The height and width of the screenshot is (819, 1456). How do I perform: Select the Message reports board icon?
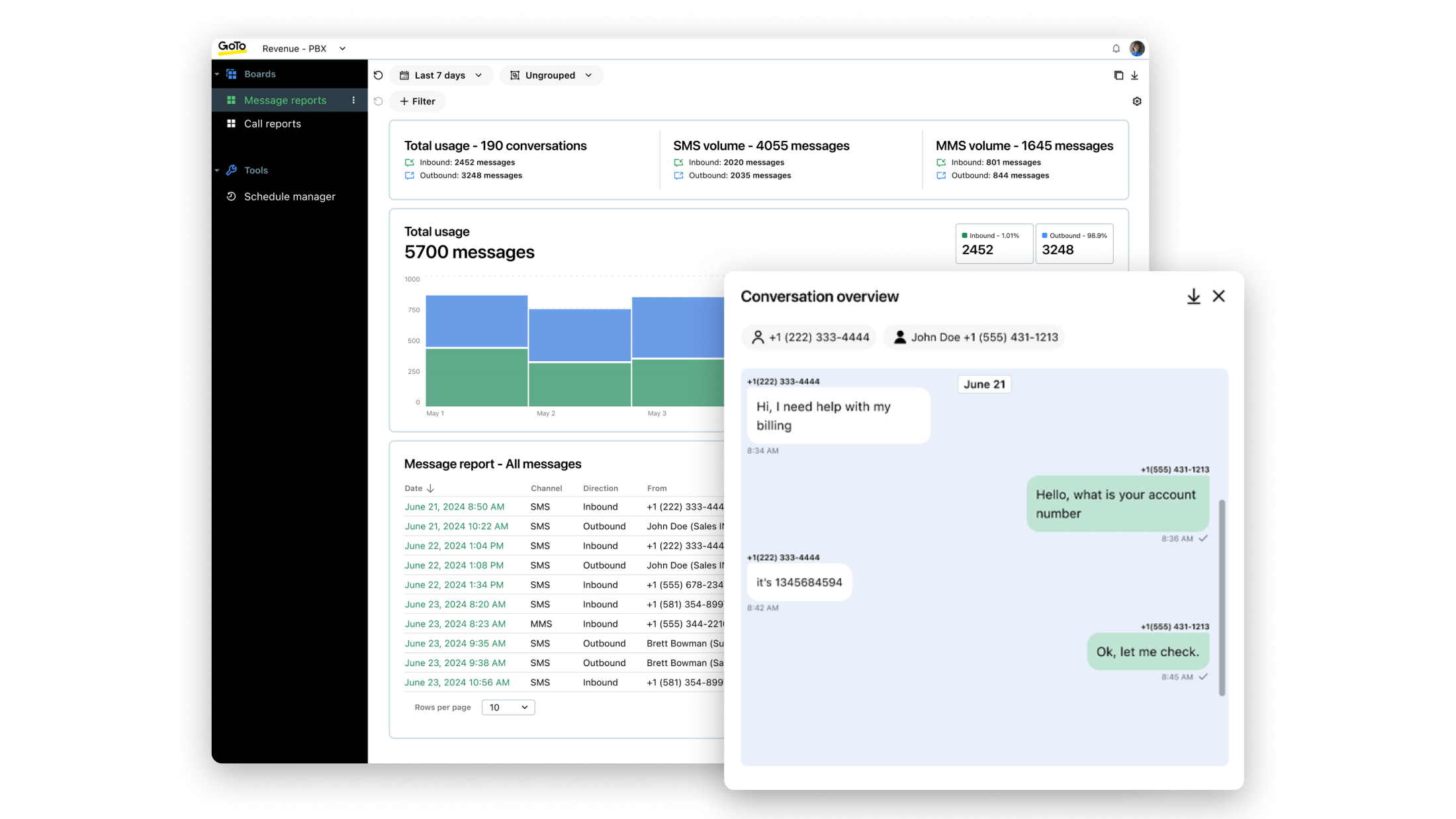pyautogui.click(x=231, y=100)
